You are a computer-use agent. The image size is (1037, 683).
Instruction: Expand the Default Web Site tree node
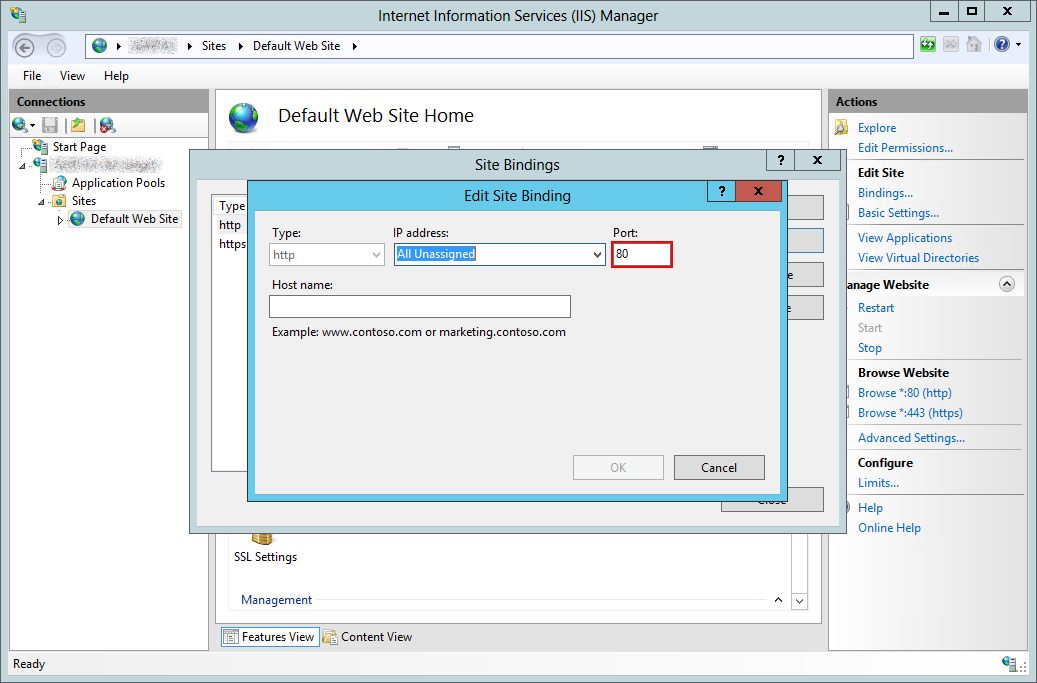pos(60,220)
